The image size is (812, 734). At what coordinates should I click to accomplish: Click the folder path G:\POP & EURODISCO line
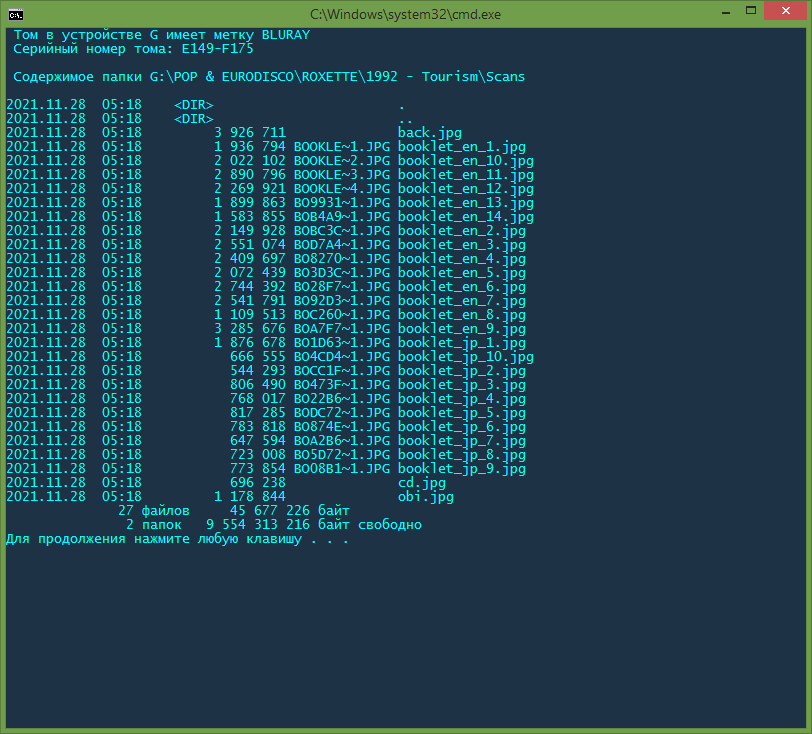coord(269,77)
